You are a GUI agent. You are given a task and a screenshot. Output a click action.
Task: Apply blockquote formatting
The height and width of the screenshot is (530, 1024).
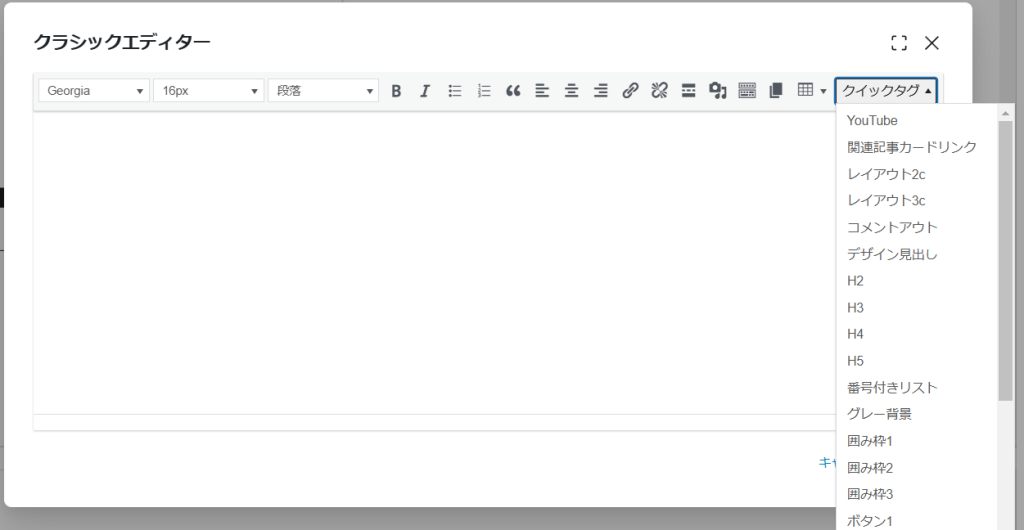click(513, 91)
